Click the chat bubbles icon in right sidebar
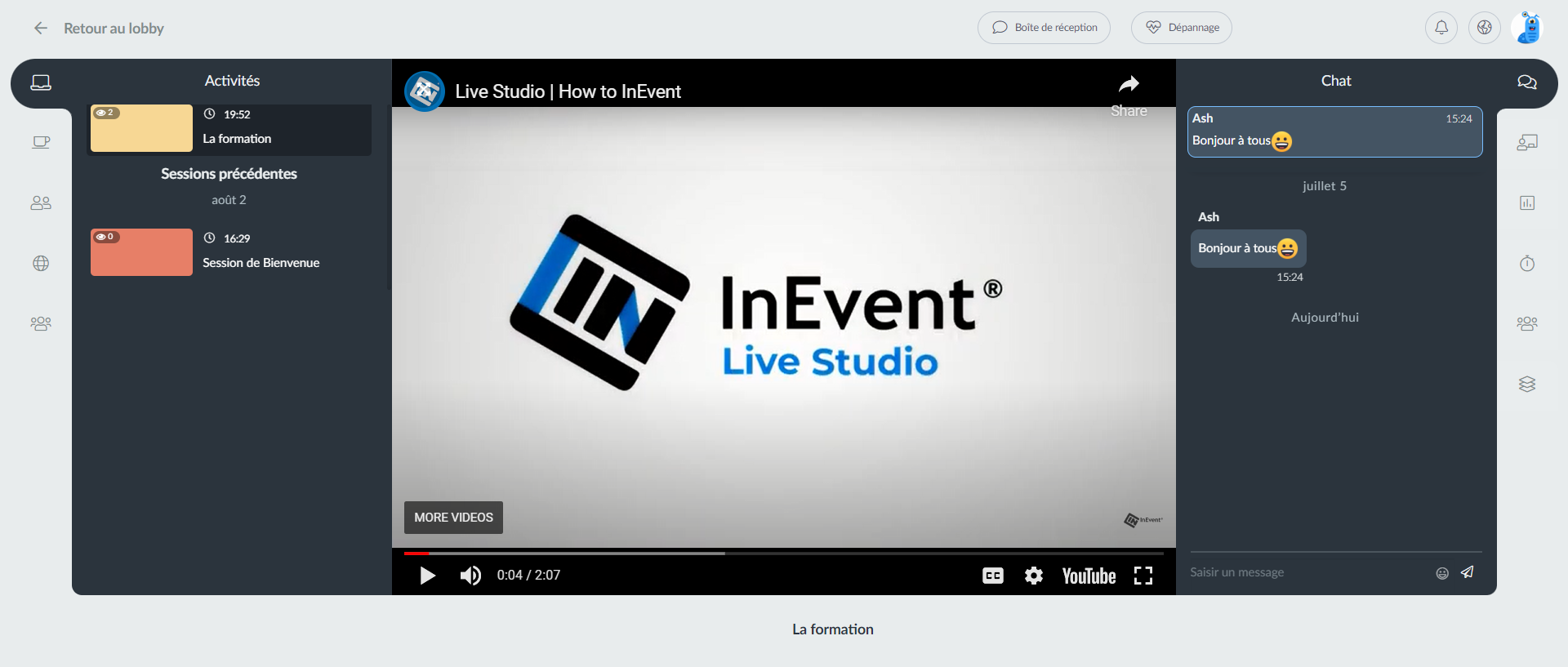 click(x=1527, y=82)
